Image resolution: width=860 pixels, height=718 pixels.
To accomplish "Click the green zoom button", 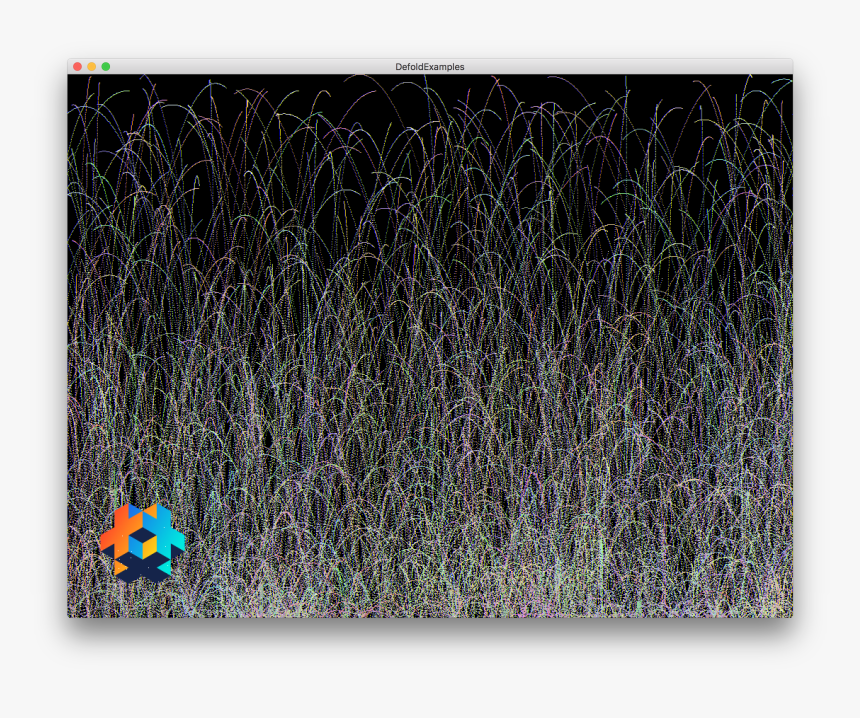I will point(106,66).
